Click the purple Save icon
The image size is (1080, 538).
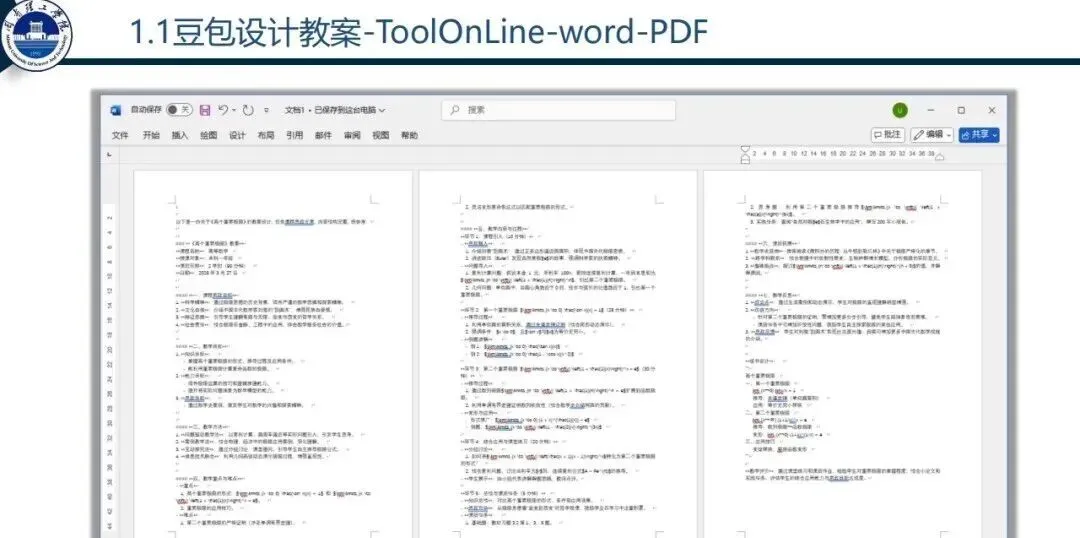point(205,110)
